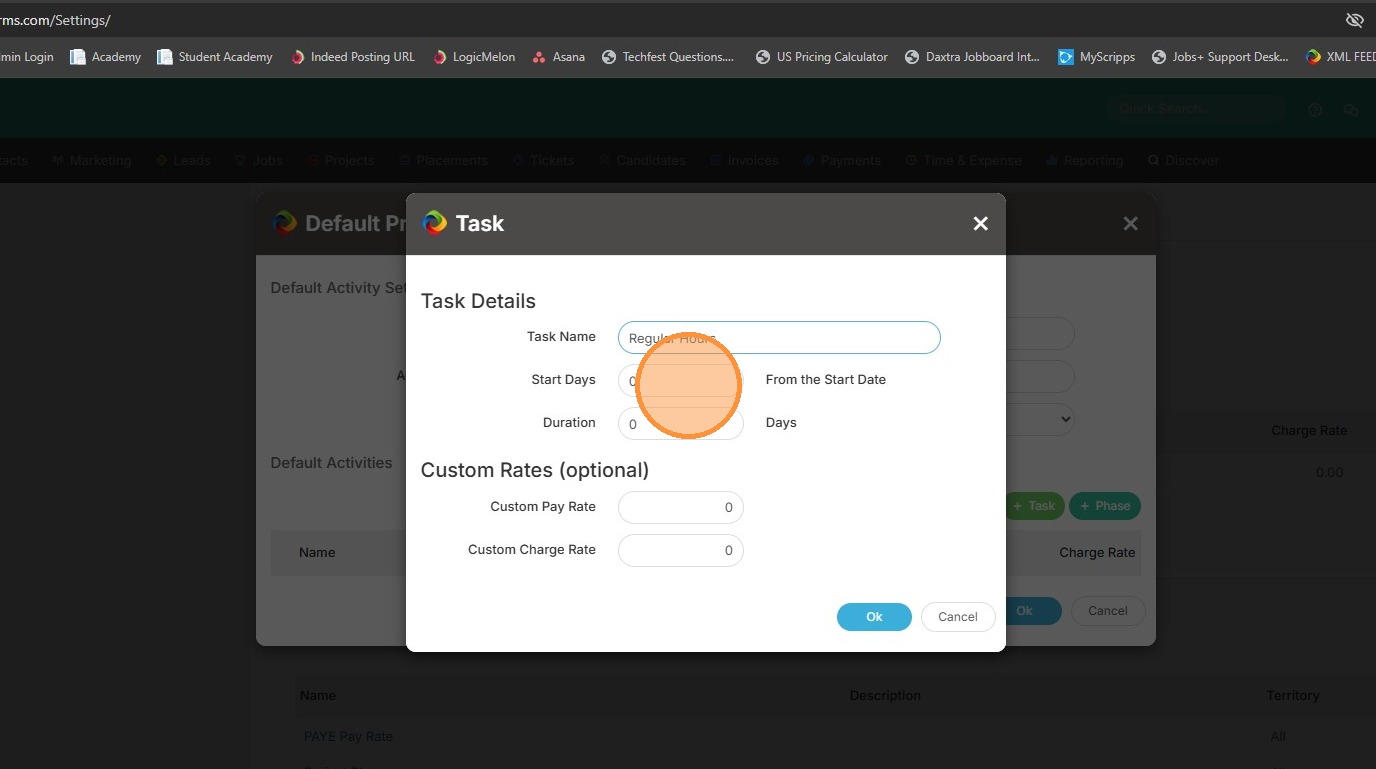Screen dimensions: 1376x769
Task: Open the US Pricing Calculator bookmark
Action: [822, 57]
